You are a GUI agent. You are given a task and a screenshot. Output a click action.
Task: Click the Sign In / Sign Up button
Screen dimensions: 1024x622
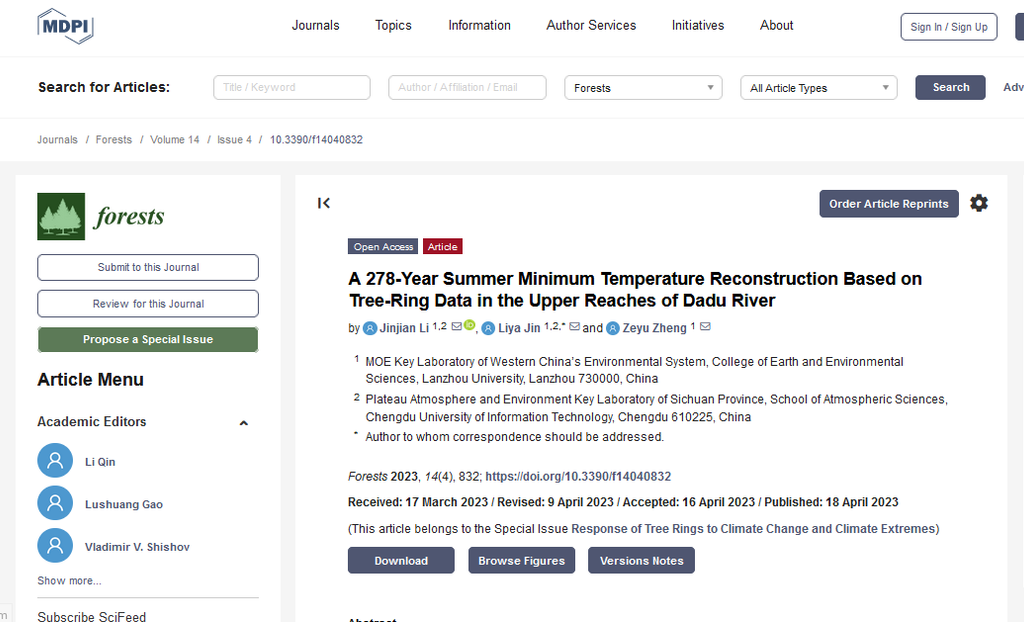click(x=949, y=27)
